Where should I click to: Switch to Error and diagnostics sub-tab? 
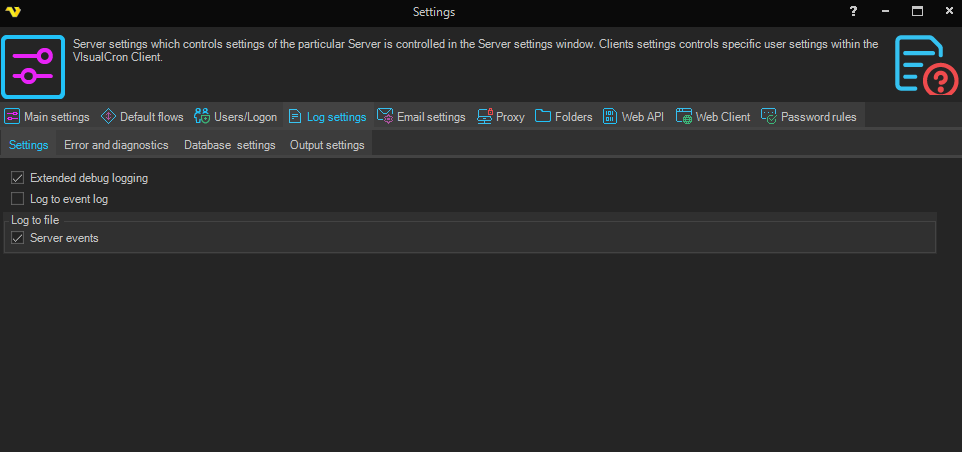tap(116, 145)
